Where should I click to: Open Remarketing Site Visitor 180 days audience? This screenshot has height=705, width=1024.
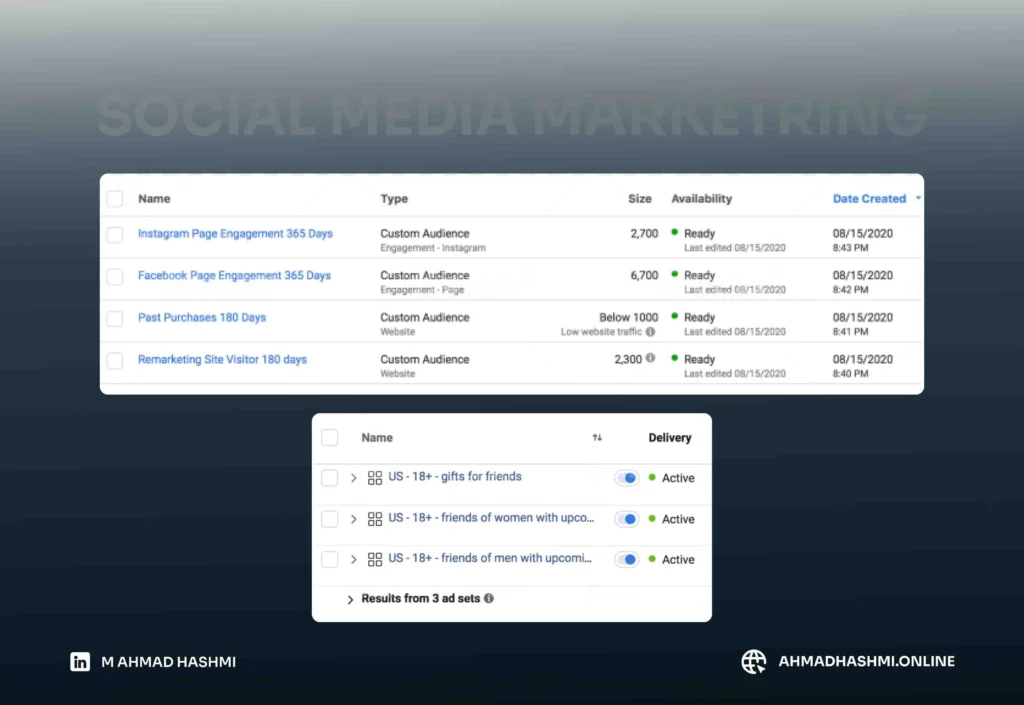(x=222, y=360)
